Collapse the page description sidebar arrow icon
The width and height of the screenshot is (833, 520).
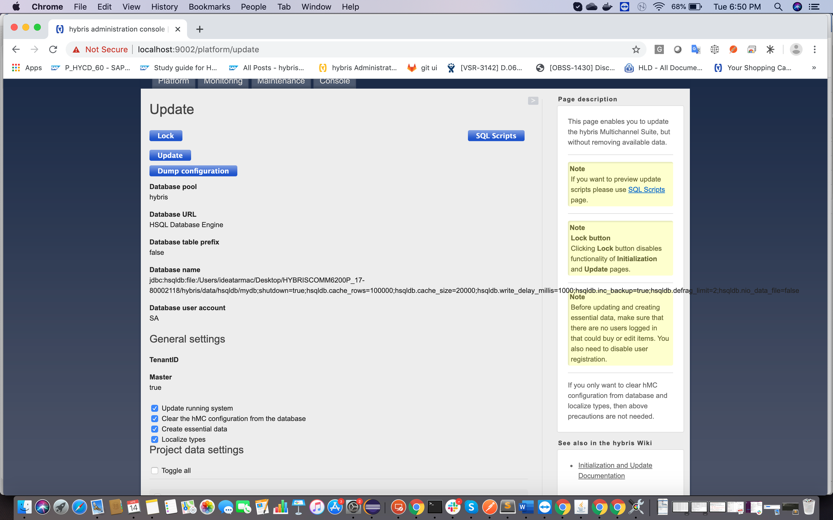[x=533, y=101]
